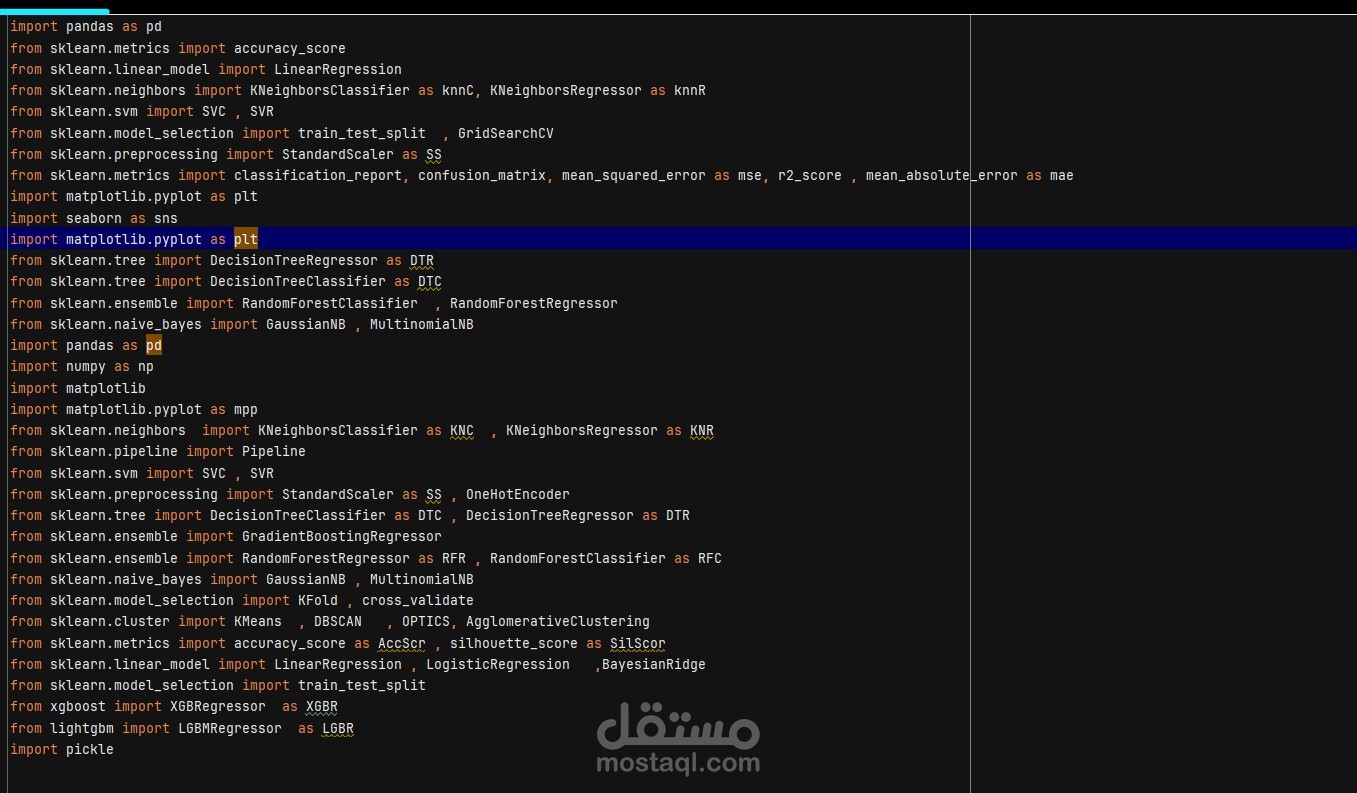Click the KNC alias

click(x=462, y=430)
